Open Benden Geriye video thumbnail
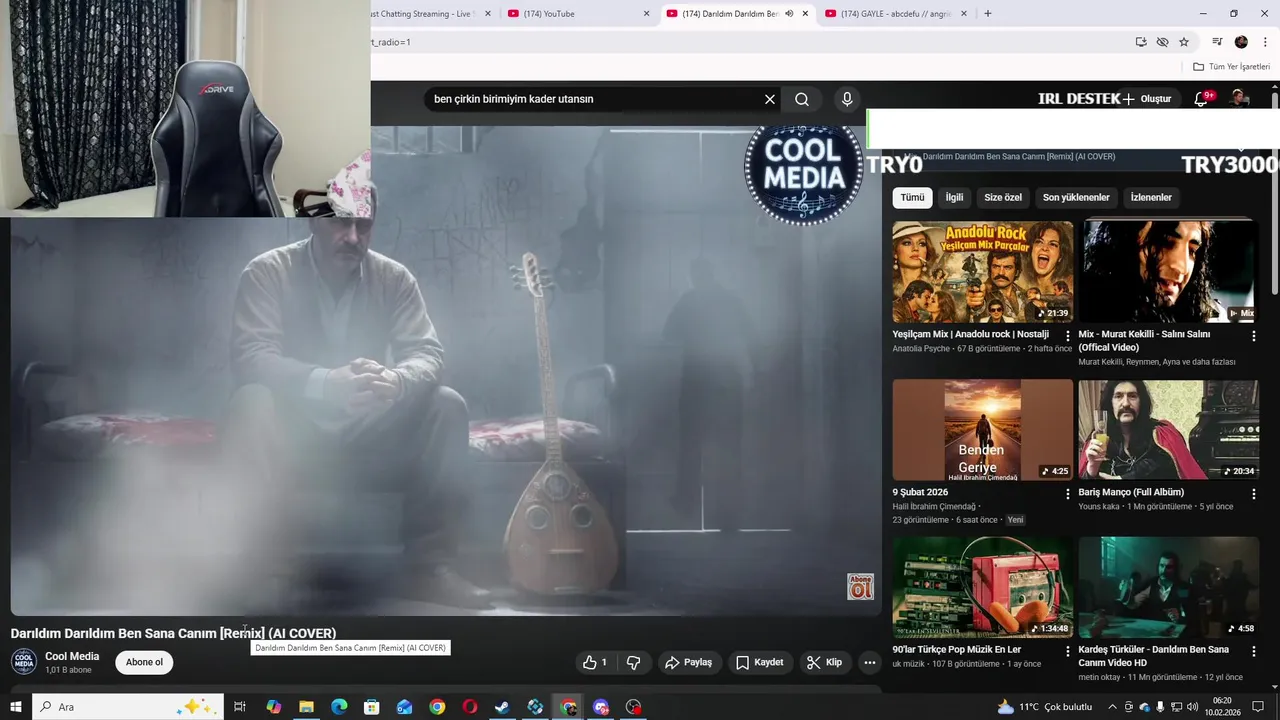The image size is (1280, 720). pos(982,429)
